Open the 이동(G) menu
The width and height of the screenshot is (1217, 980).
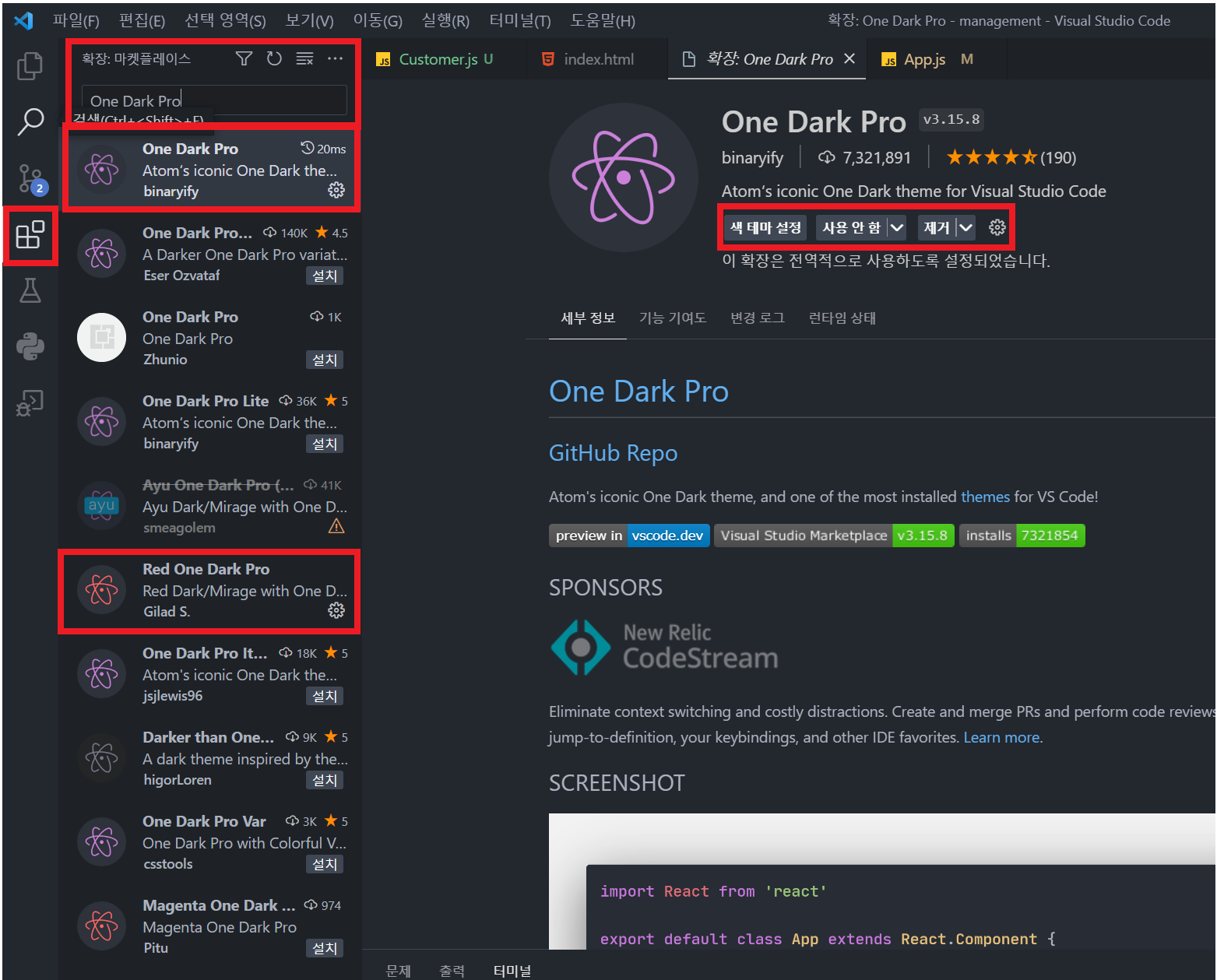pos(378,21)
